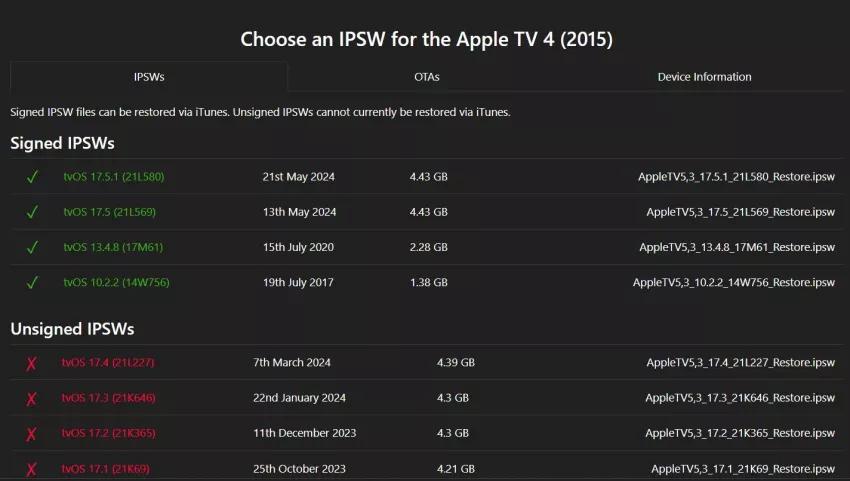Select the tvOS 10.2.2 (14W756) link
This screenshot has width=850, height=481.
116,282
